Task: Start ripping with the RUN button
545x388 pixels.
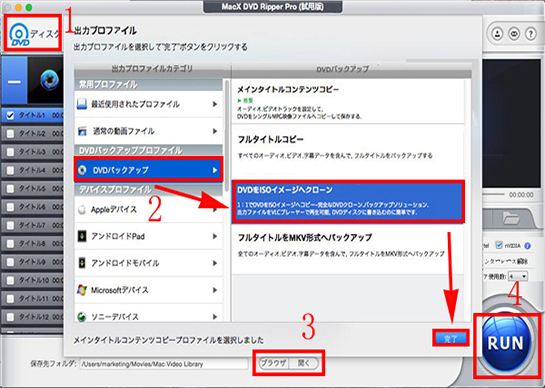Action: 505,343
